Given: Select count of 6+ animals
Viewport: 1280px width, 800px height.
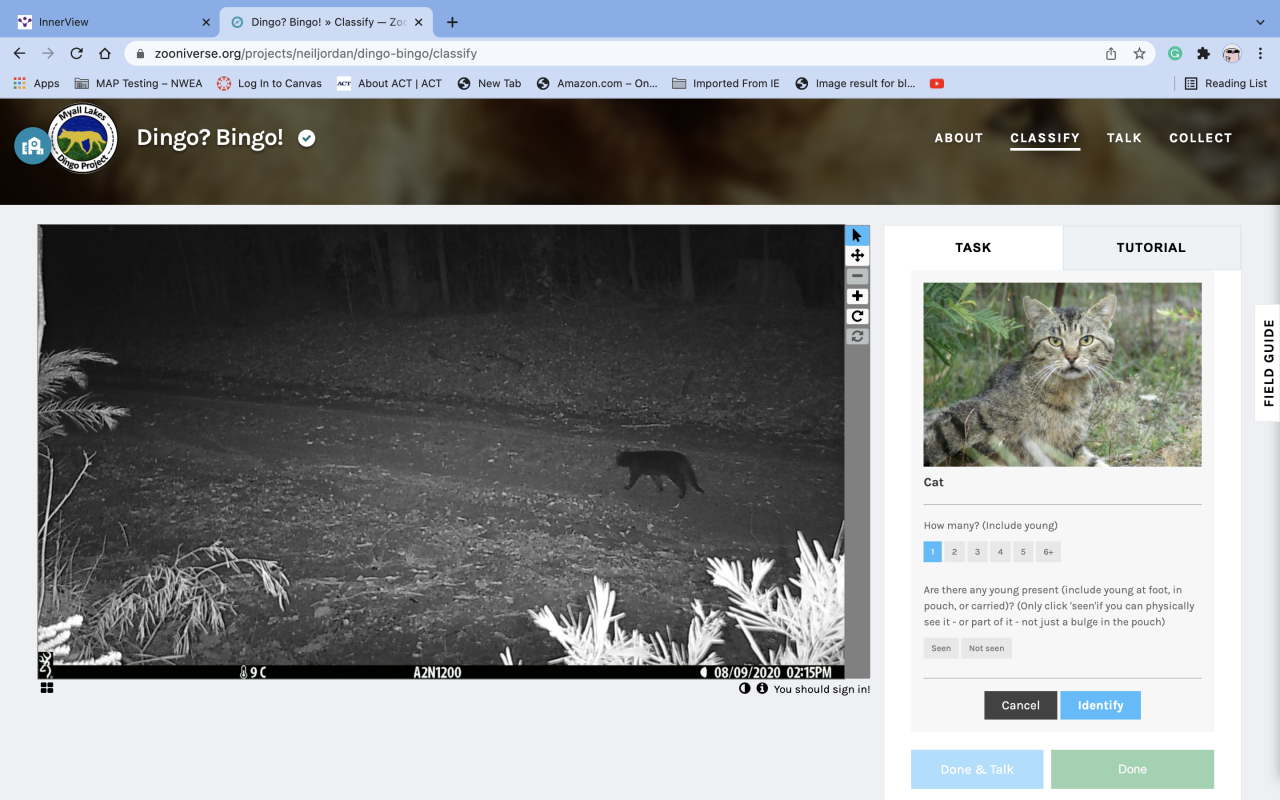Looking at the screenshot, I should pyautogui.click(x=1048, y=552).
